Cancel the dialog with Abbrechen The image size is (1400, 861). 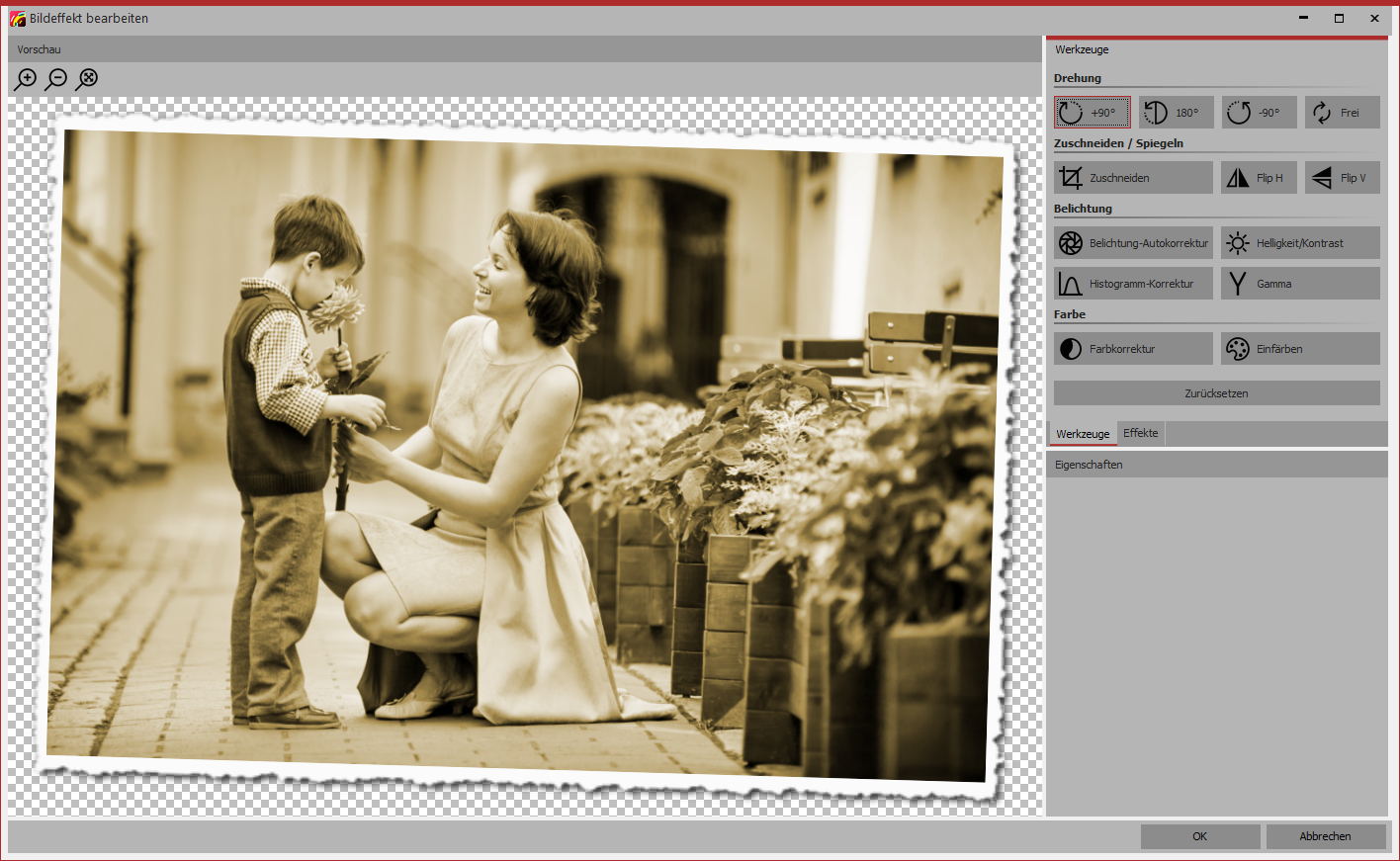[1325, 836]
